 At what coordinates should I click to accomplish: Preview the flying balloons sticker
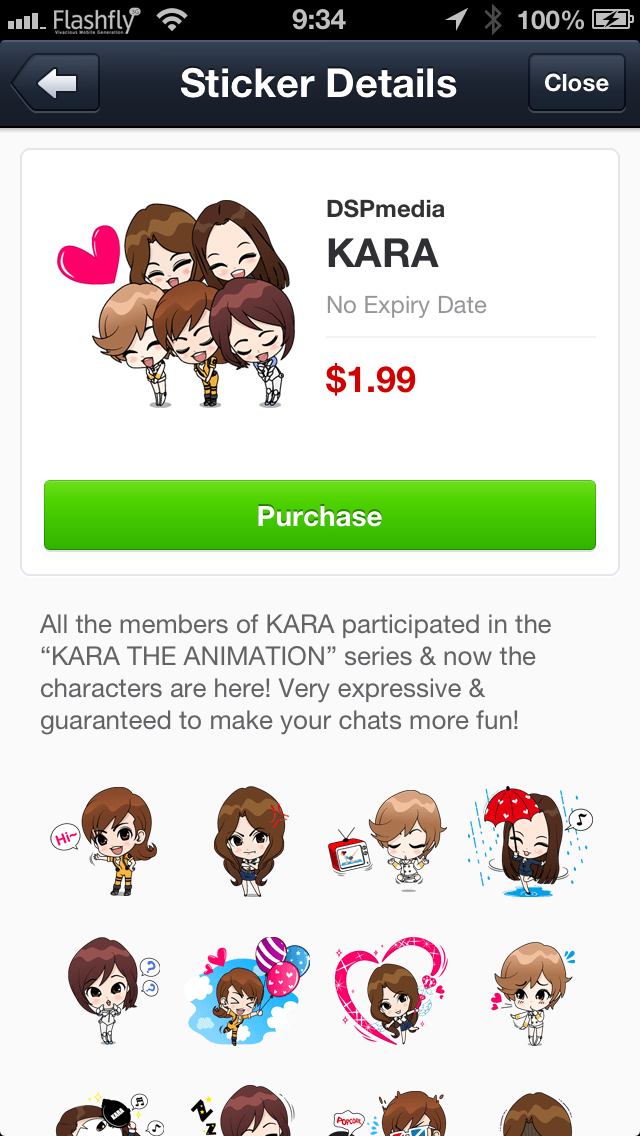247,990
